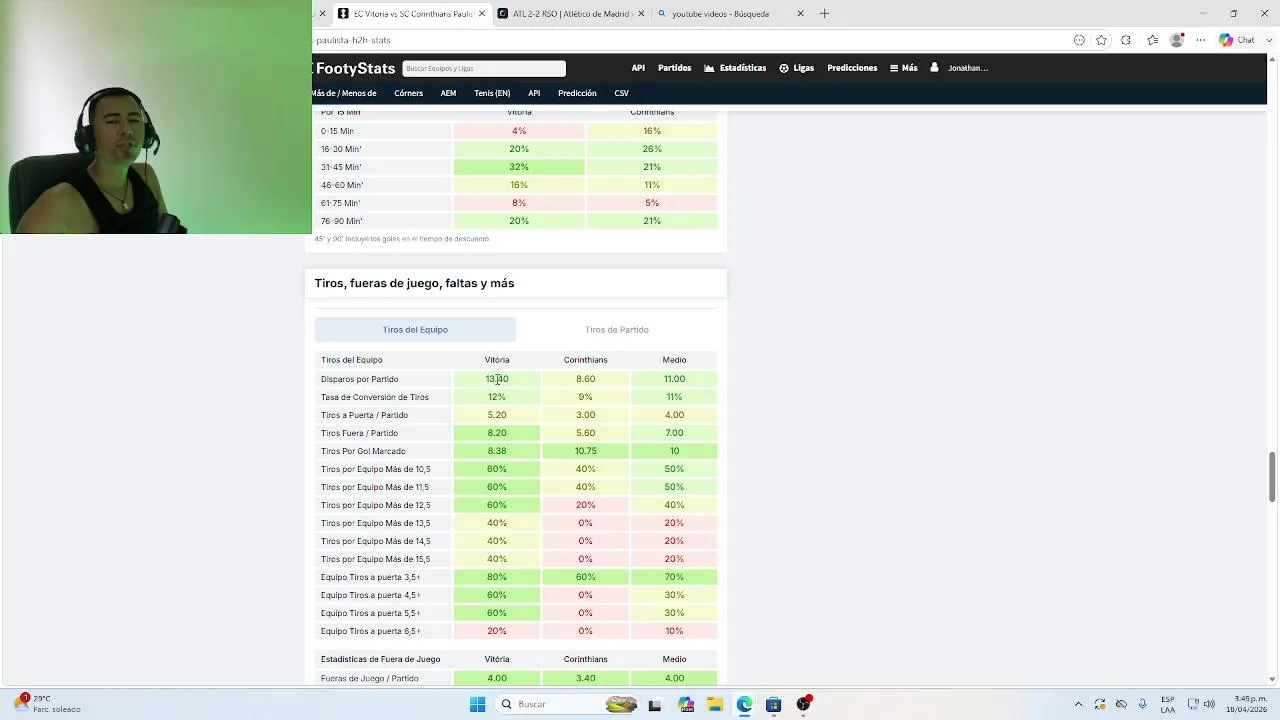The image size is (1280, 720).
Task: Open AEM in the sub navigation
Action: [x=448, y=93]
